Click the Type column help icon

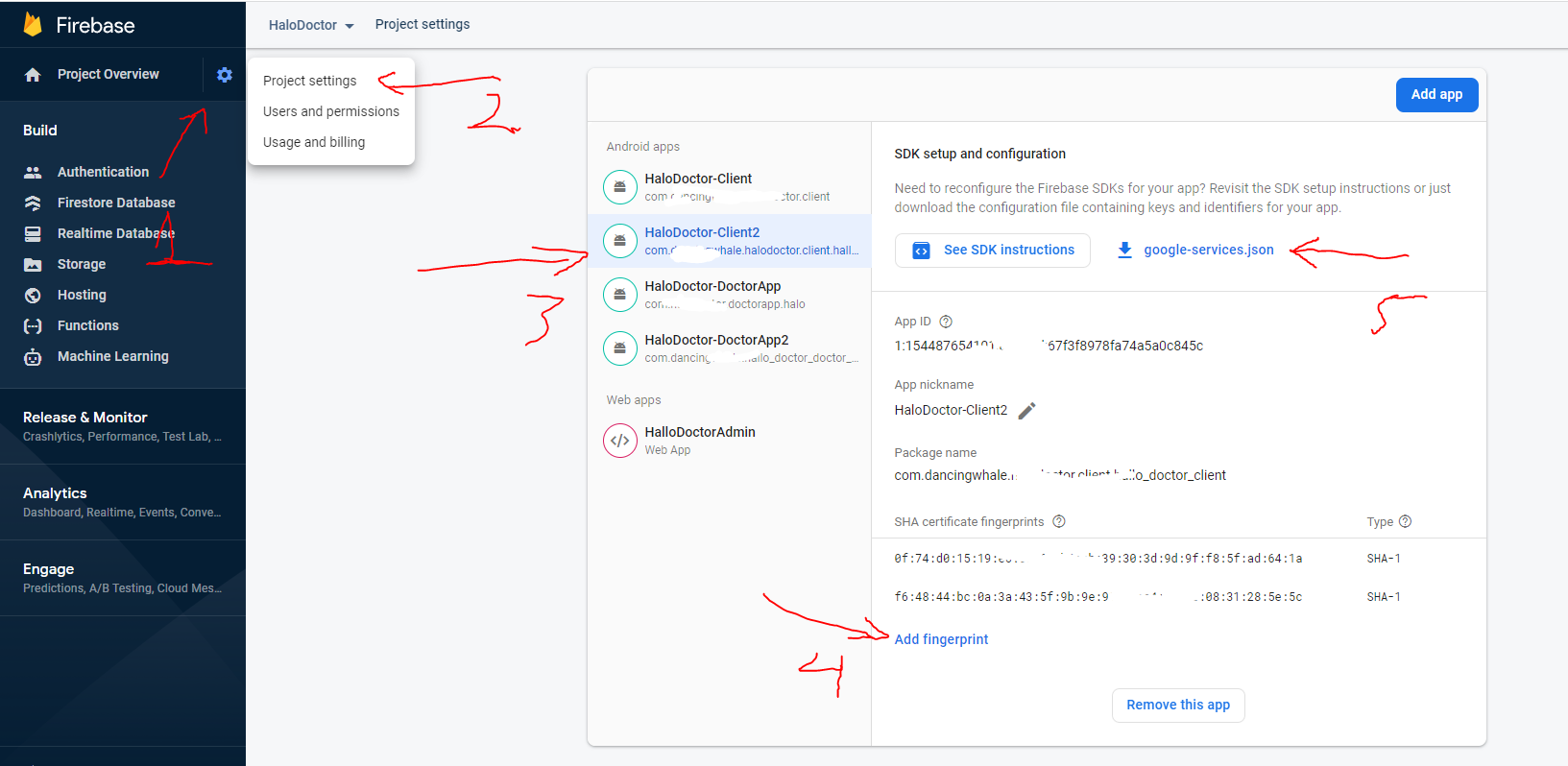coord(1405,521)
